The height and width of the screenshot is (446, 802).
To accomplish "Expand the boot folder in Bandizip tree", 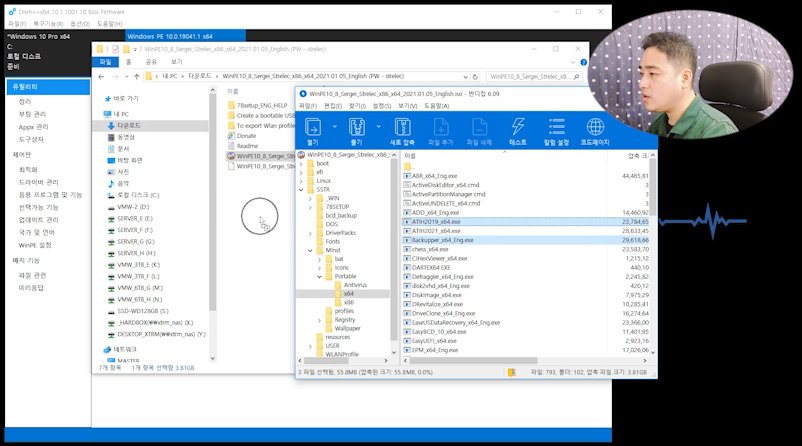I will click(301, 164).
